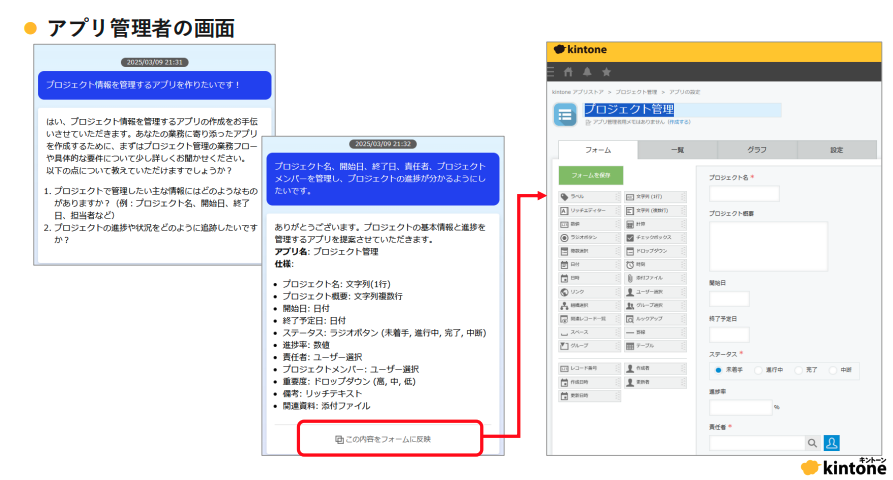Viewport: 893px width, 480px height.
Task: Click the kintone logo in yellow header
Action: (x=580, y=50)
